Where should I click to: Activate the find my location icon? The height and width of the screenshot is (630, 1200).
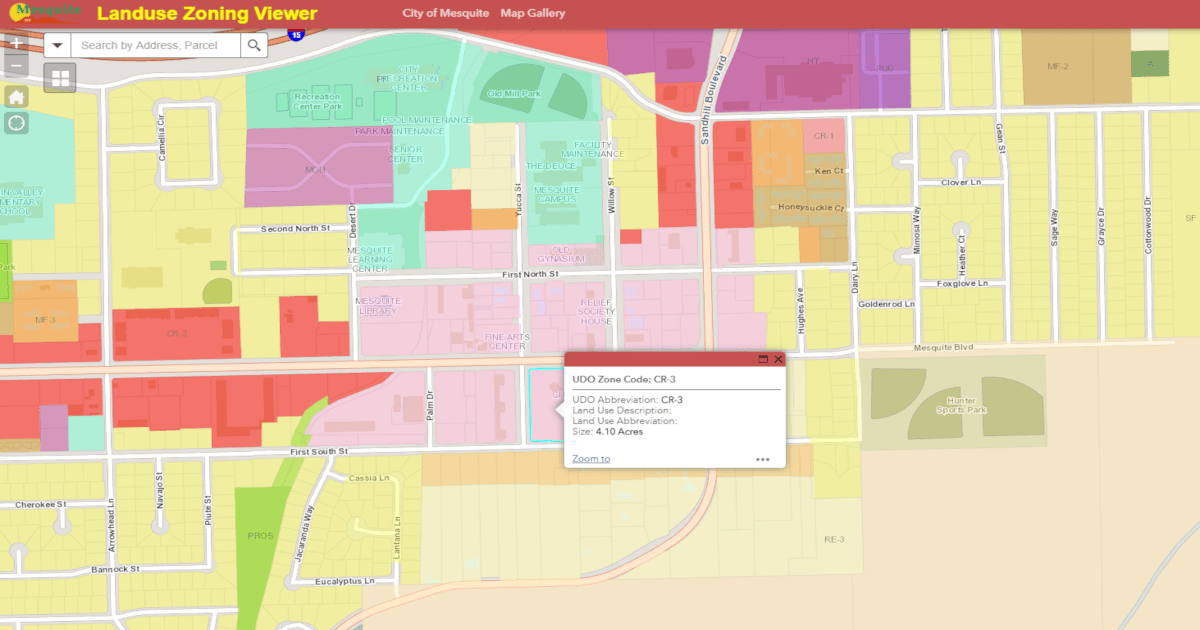(16, 123)
